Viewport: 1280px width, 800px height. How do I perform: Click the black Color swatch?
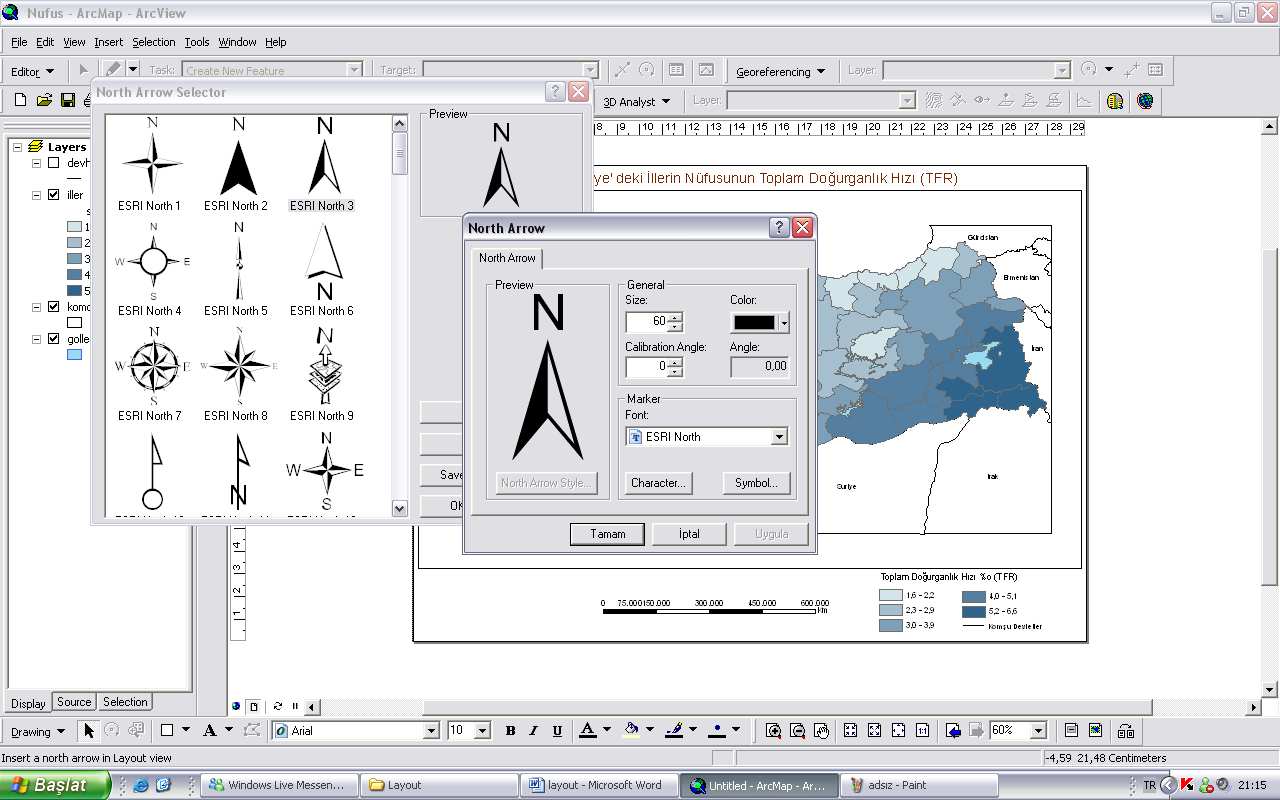point(755,323)
